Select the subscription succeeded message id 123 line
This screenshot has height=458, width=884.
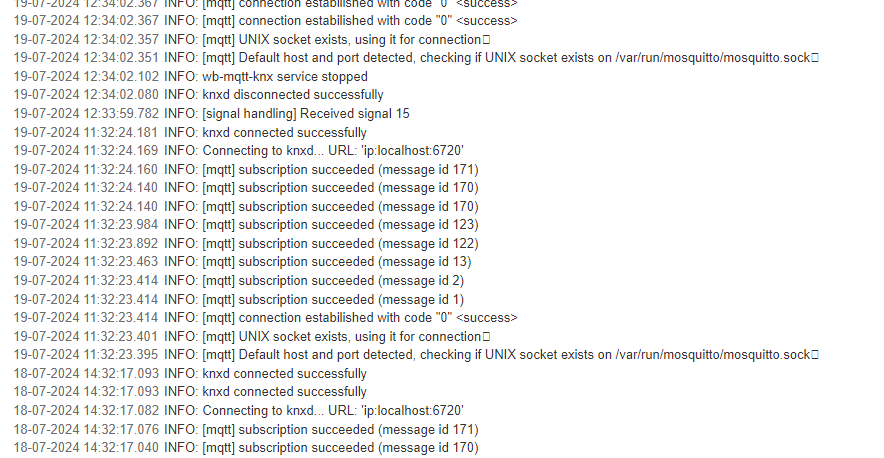point(246,224)
